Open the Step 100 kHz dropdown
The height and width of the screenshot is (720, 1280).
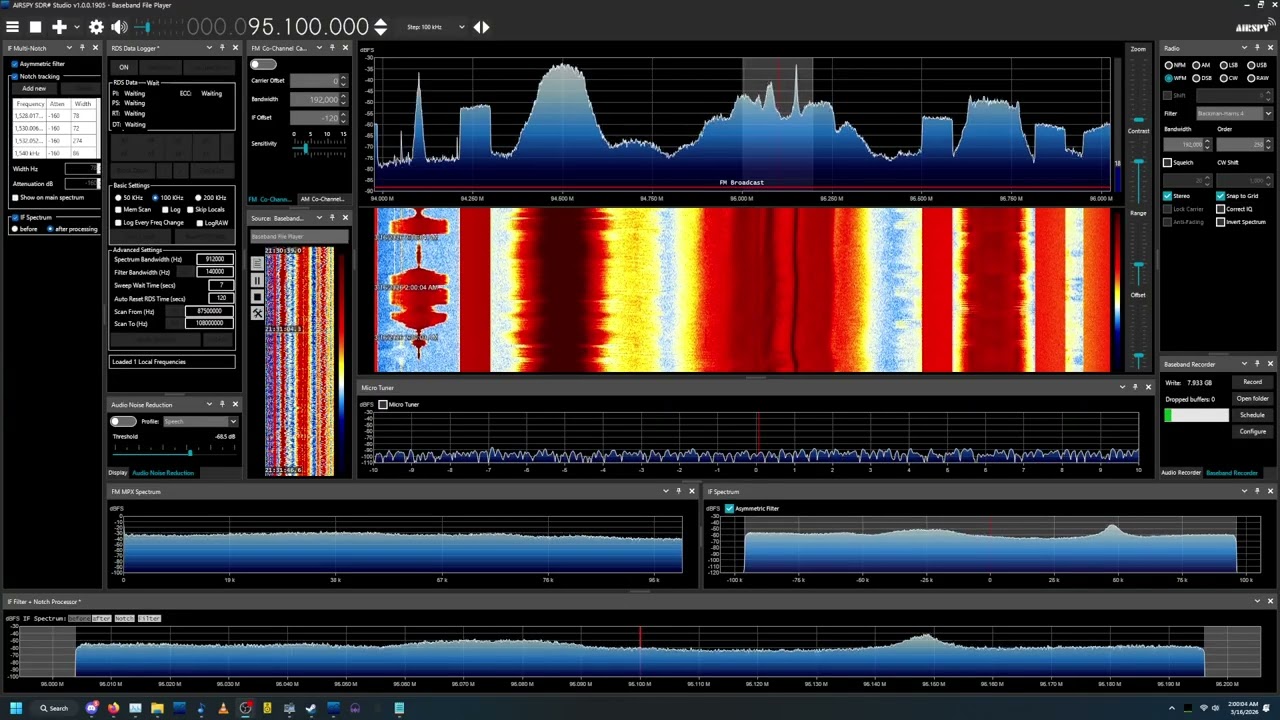[x=435, y=27]
